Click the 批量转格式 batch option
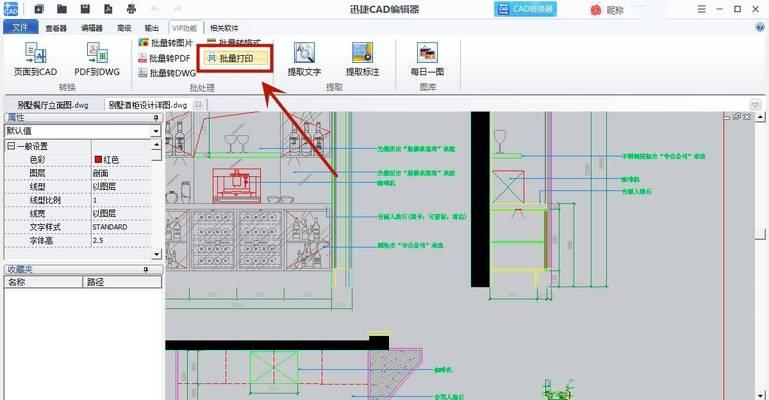 [233, 43]
